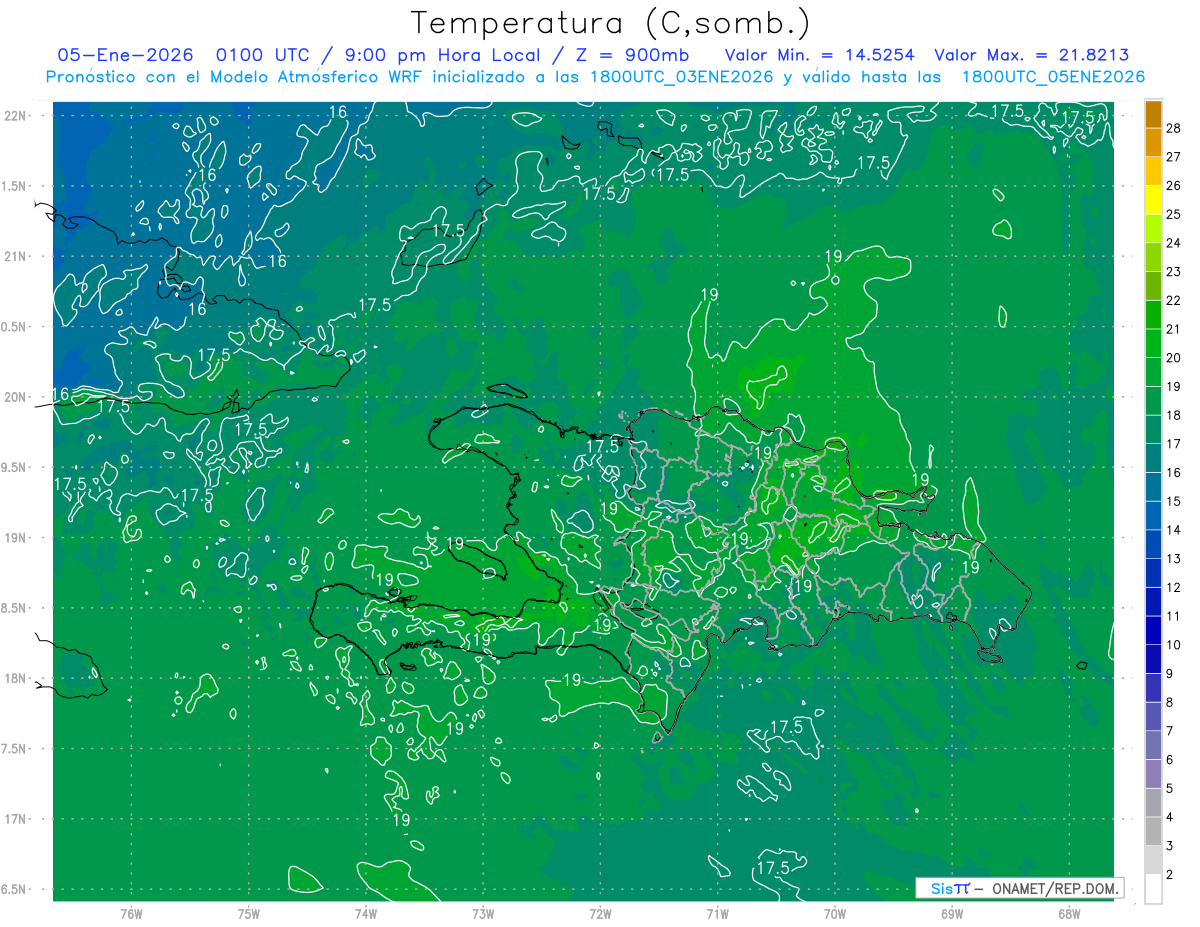Screen dimensions: 1200x927
Task: Click the color scale label '28'
Action: [1174, 128]
